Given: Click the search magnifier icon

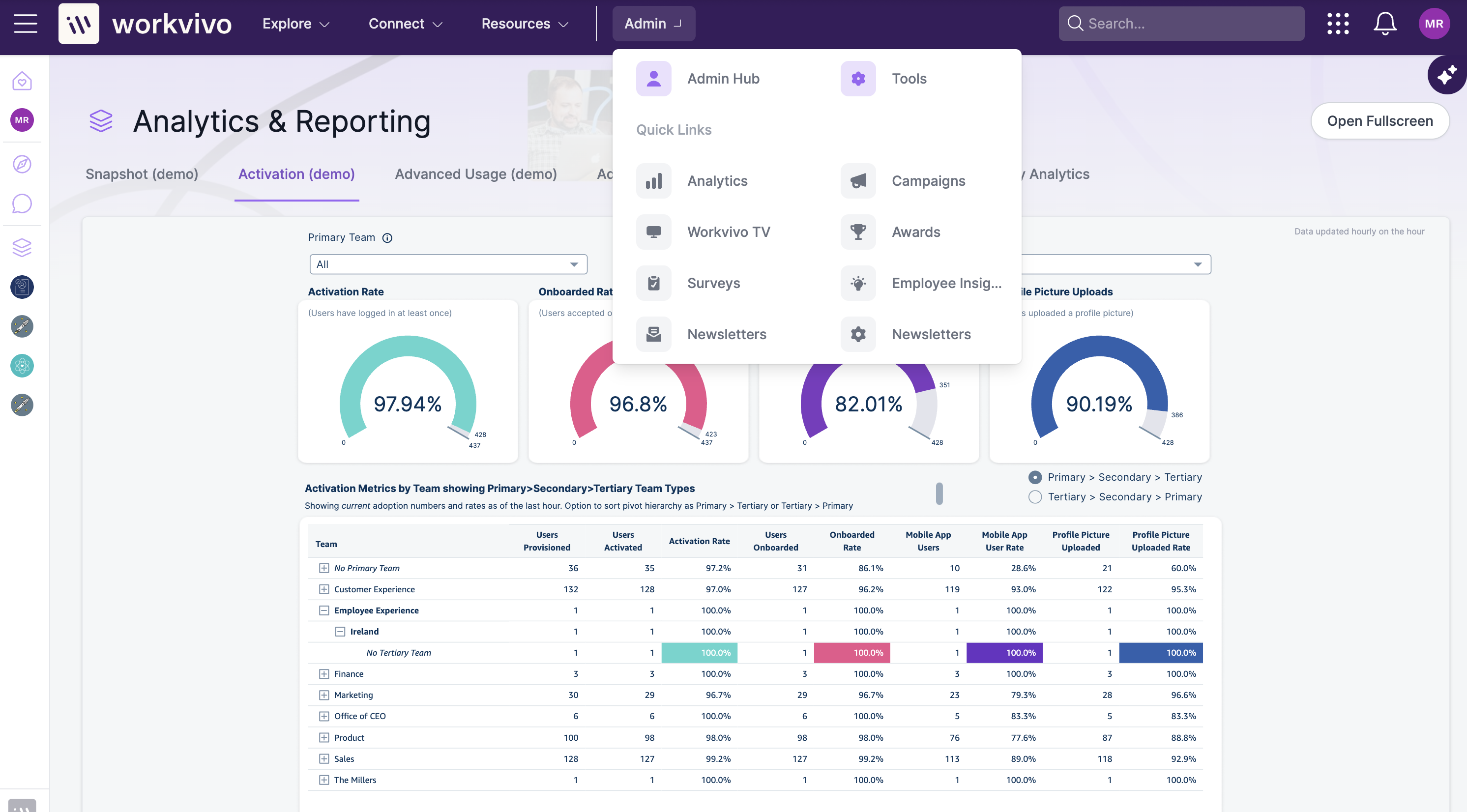Looking at the screenshot, I should click(1075, 23).
